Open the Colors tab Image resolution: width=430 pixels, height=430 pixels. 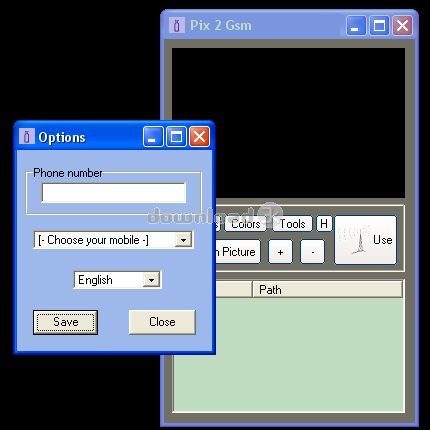246,224
